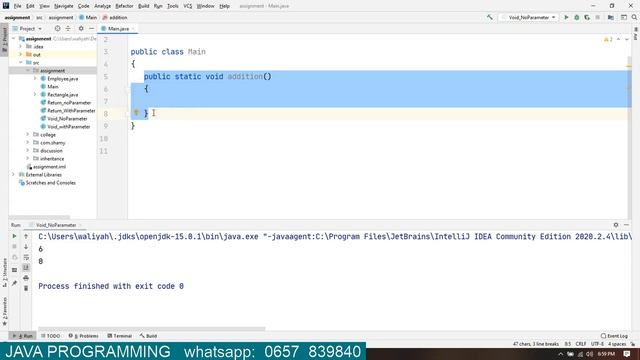
Task: Click the locate/select opened file icon
Action: click(x=57, y=29)
